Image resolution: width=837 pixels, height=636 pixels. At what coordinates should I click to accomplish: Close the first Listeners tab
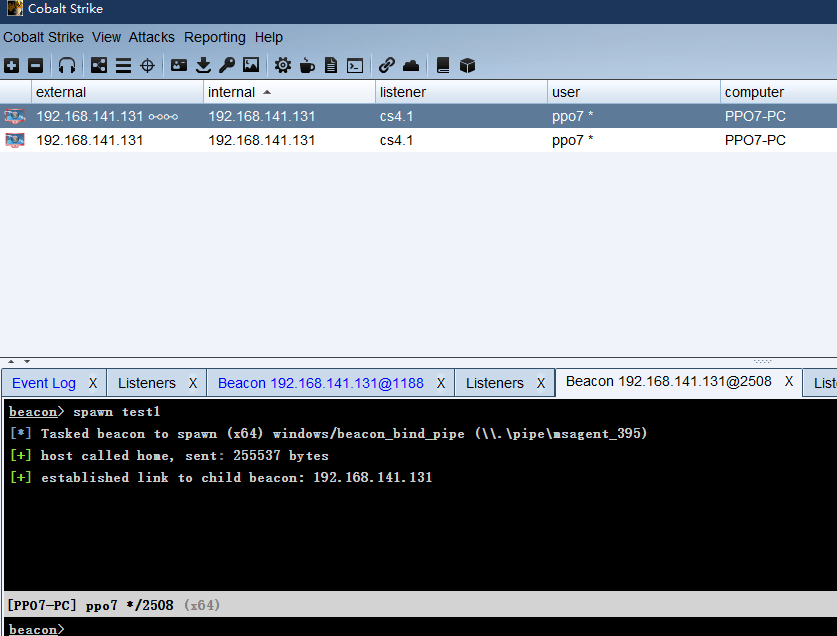tap(193, 383)
